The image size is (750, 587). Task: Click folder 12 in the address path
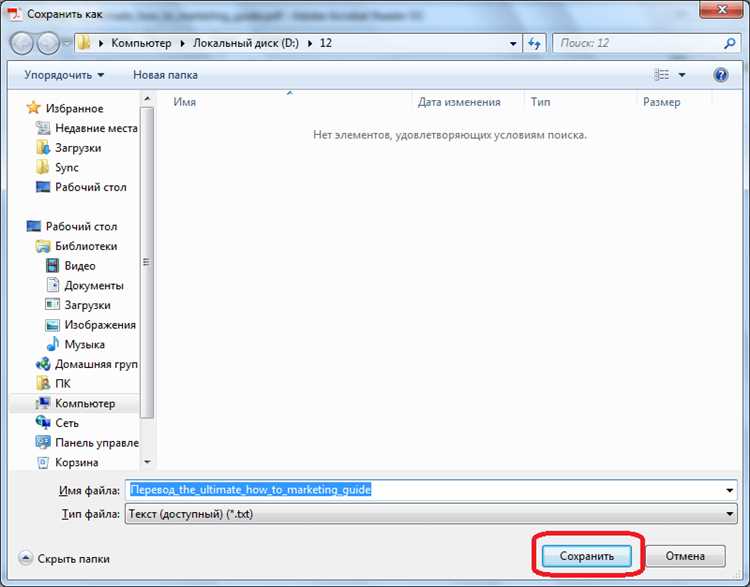point(326,43)
